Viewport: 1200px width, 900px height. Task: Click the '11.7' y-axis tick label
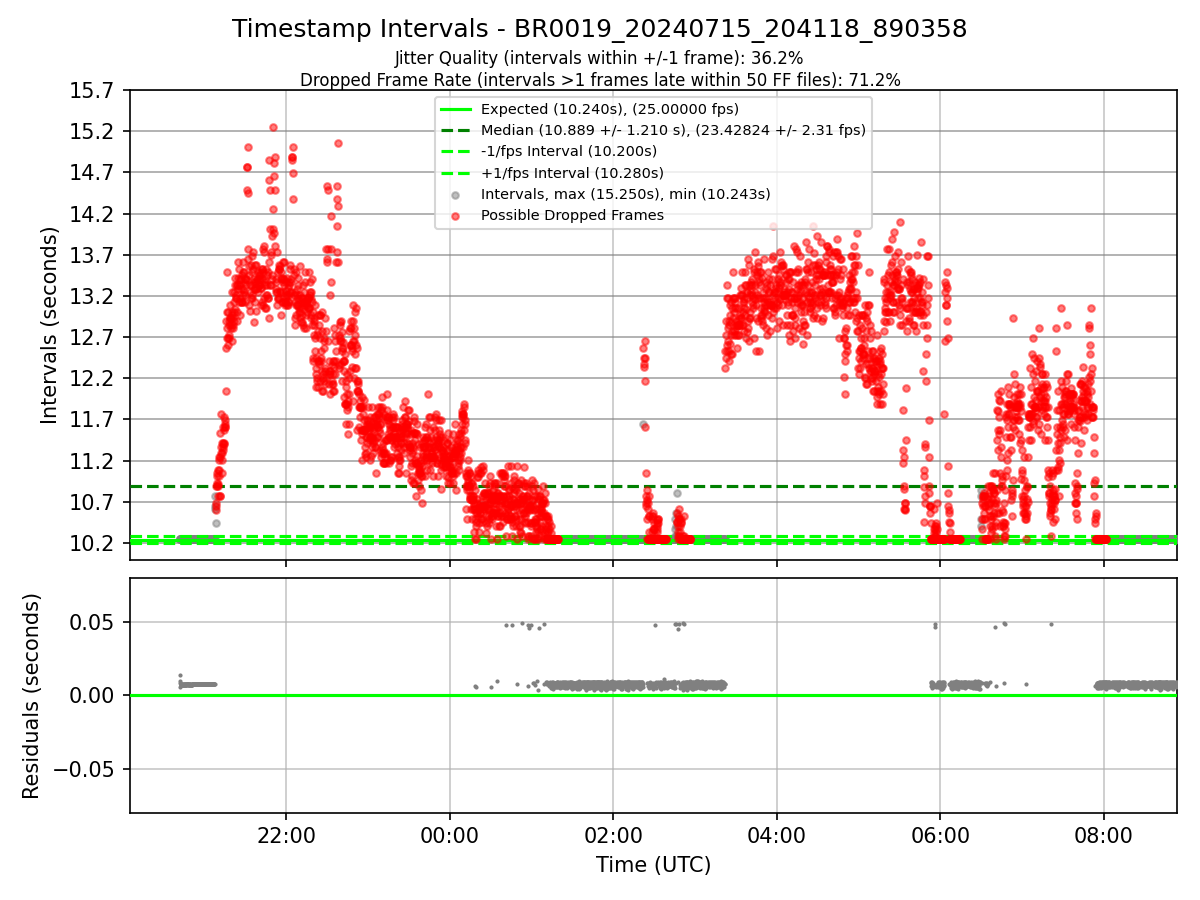coord(93,420)
